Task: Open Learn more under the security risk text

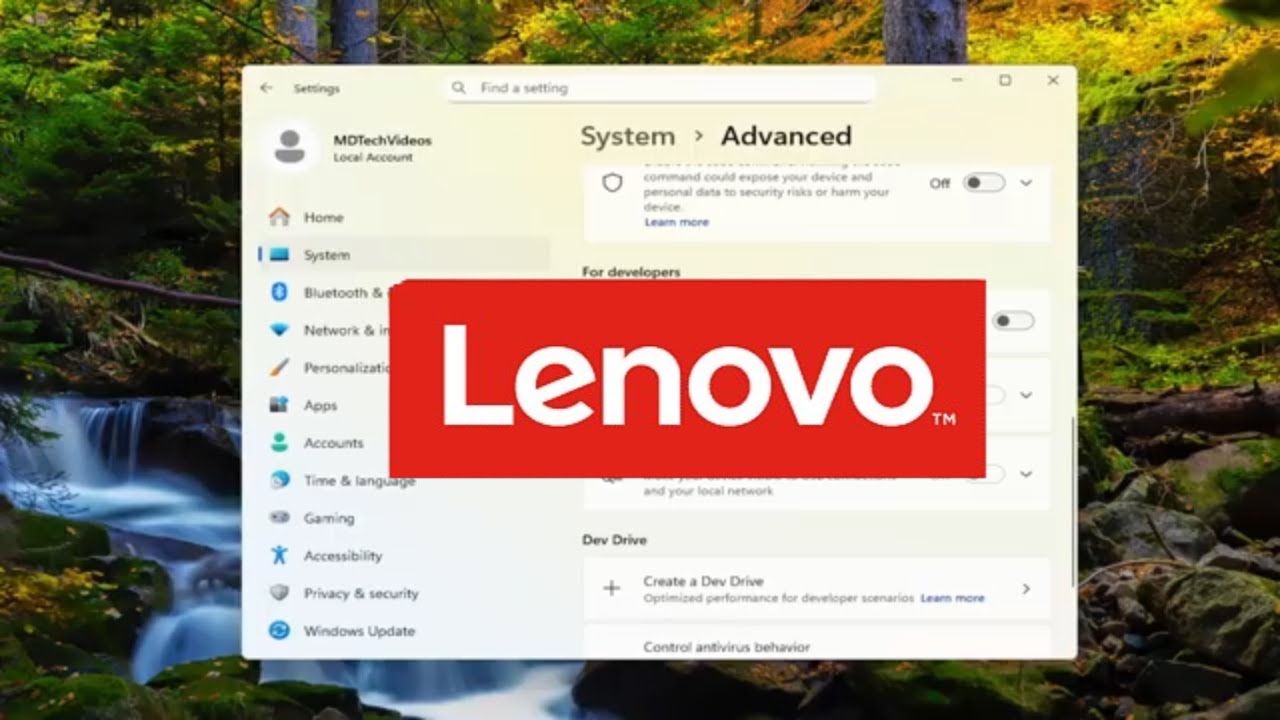Action: click(676, 222)
